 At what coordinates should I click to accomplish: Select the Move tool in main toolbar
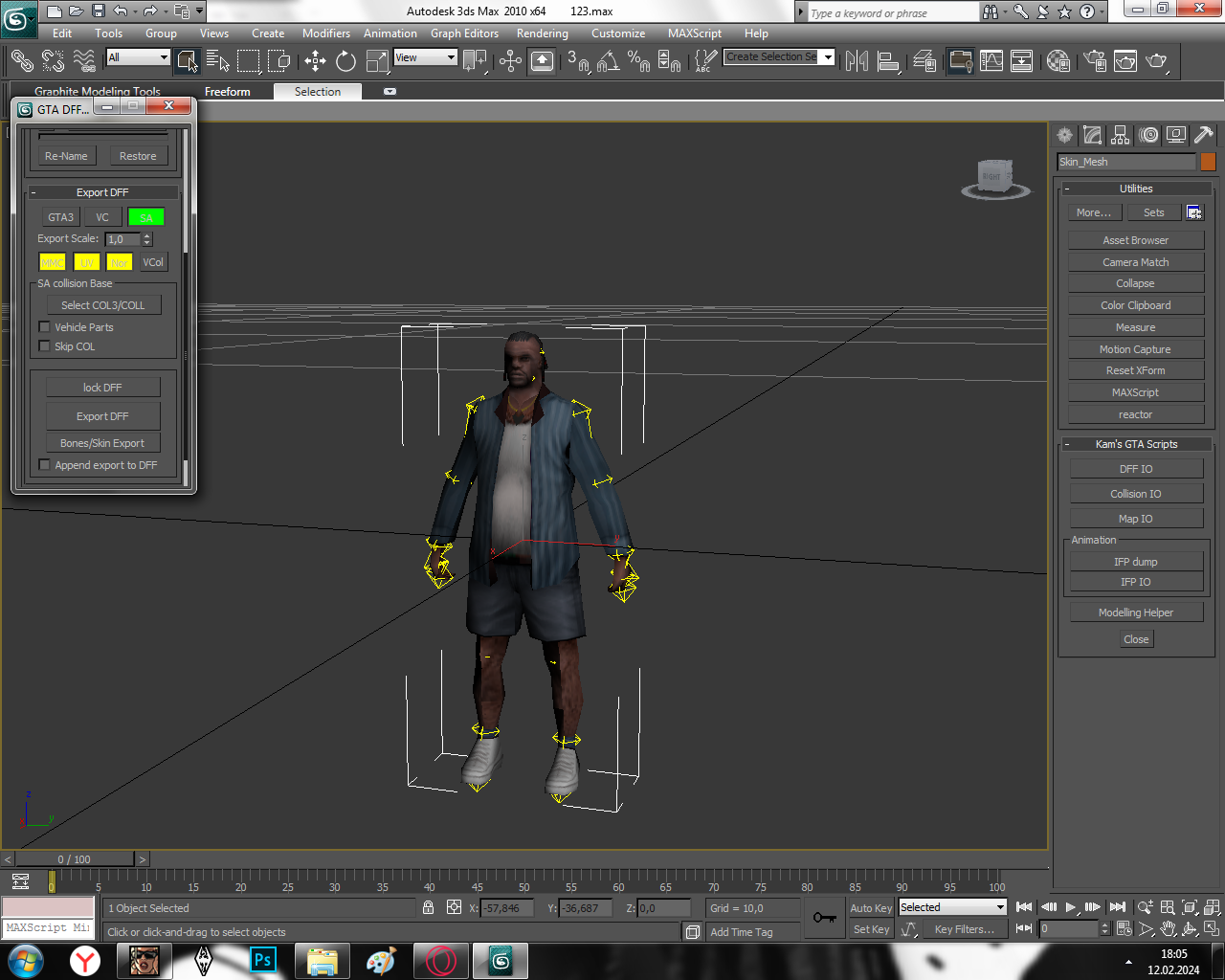coord(315,61)
